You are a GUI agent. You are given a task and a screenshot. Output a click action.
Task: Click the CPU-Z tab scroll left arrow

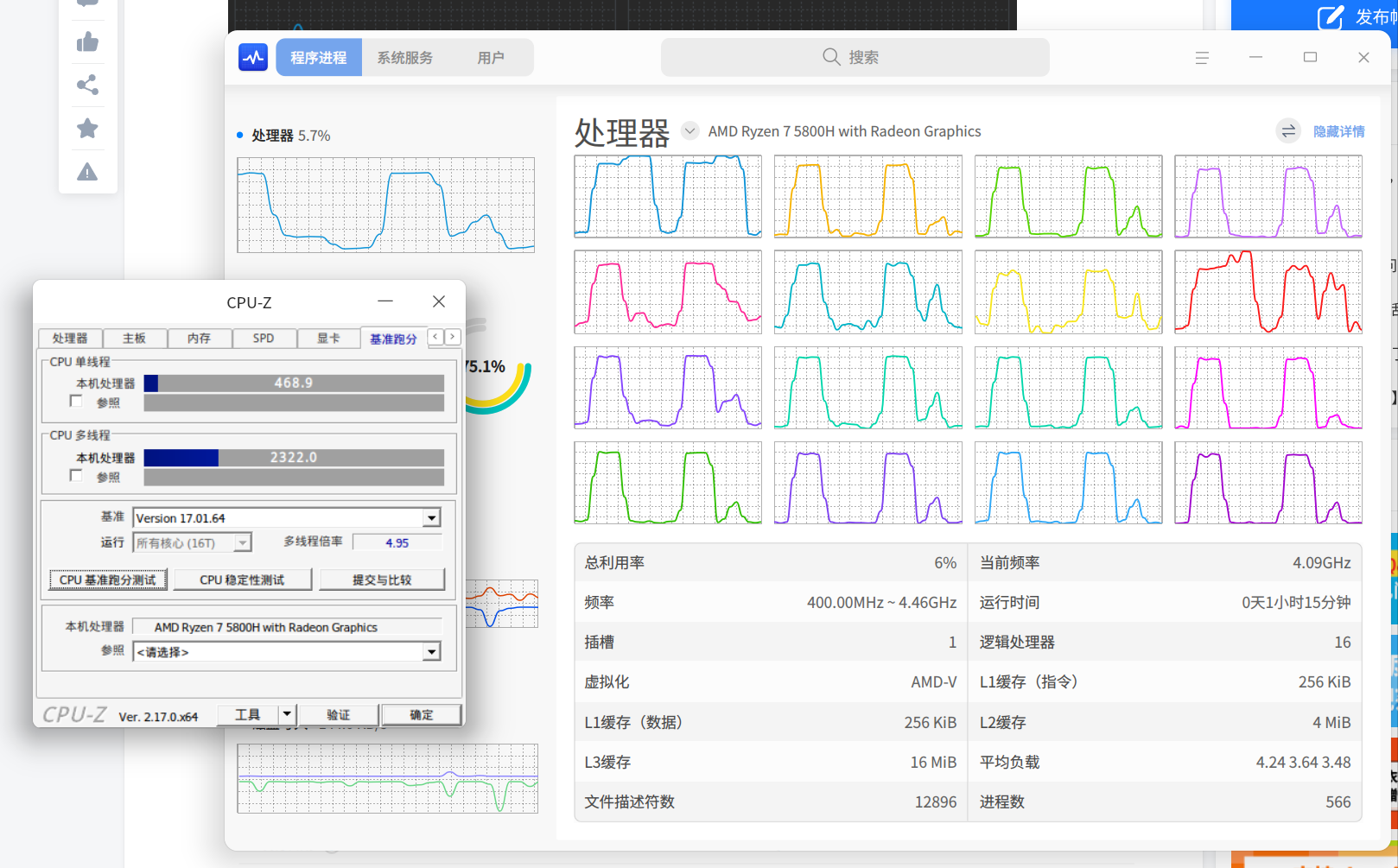(436, 337)
